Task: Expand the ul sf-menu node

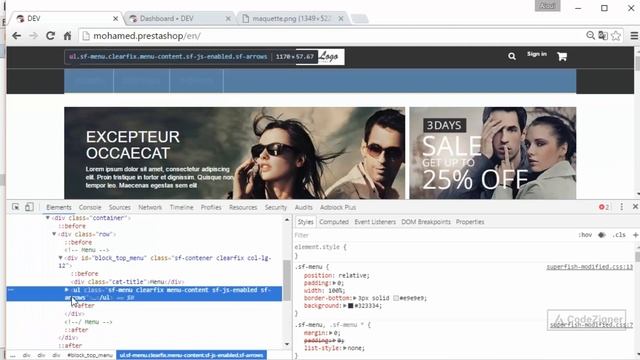Action: pos(67,290)
